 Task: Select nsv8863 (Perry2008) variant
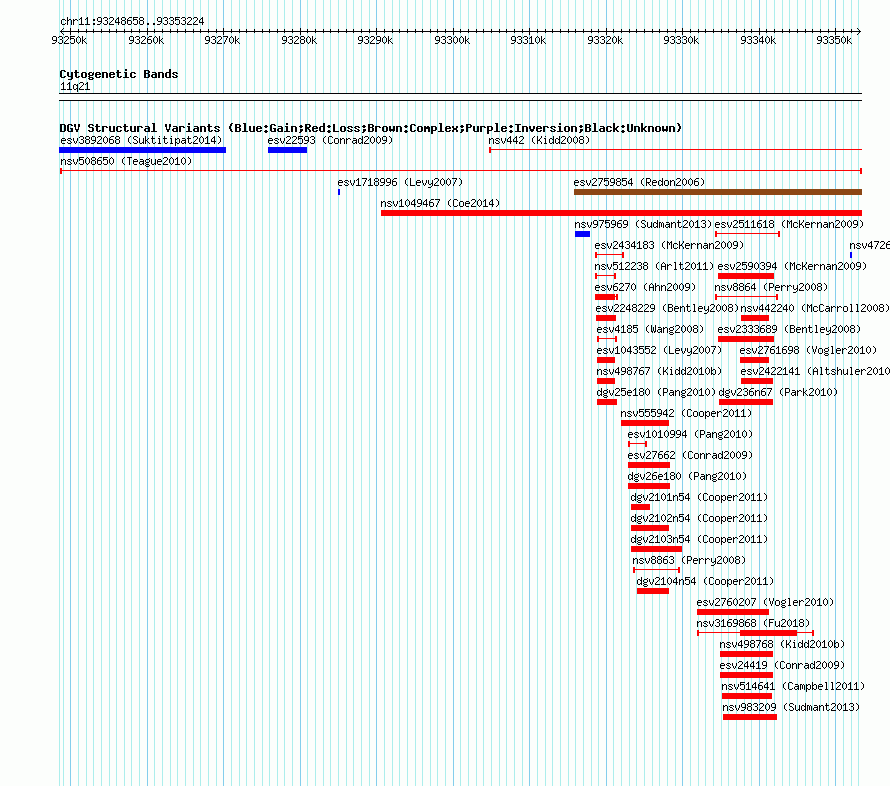tap(689, 560)
